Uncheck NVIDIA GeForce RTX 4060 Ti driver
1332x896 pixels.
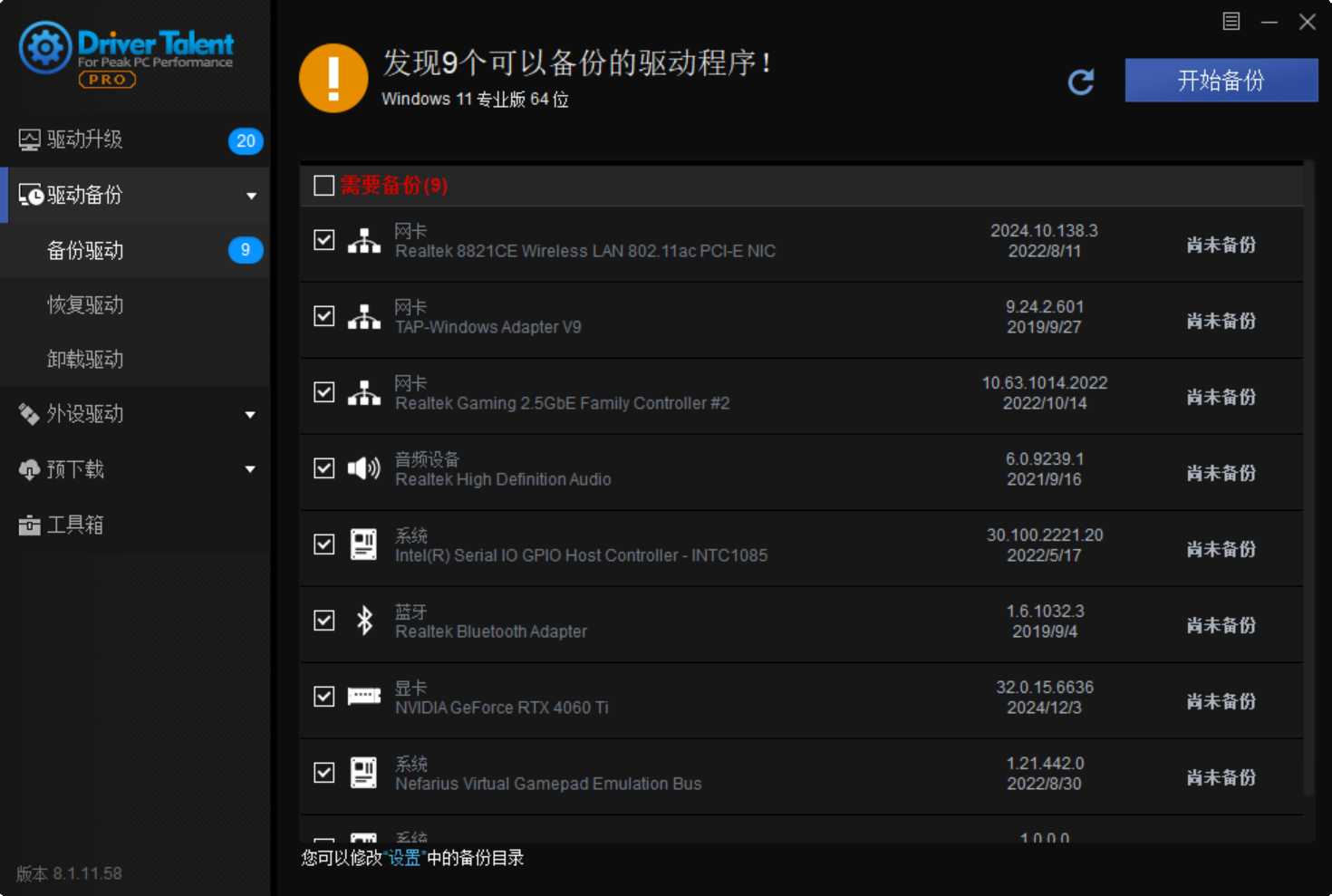tap(323, 697)
